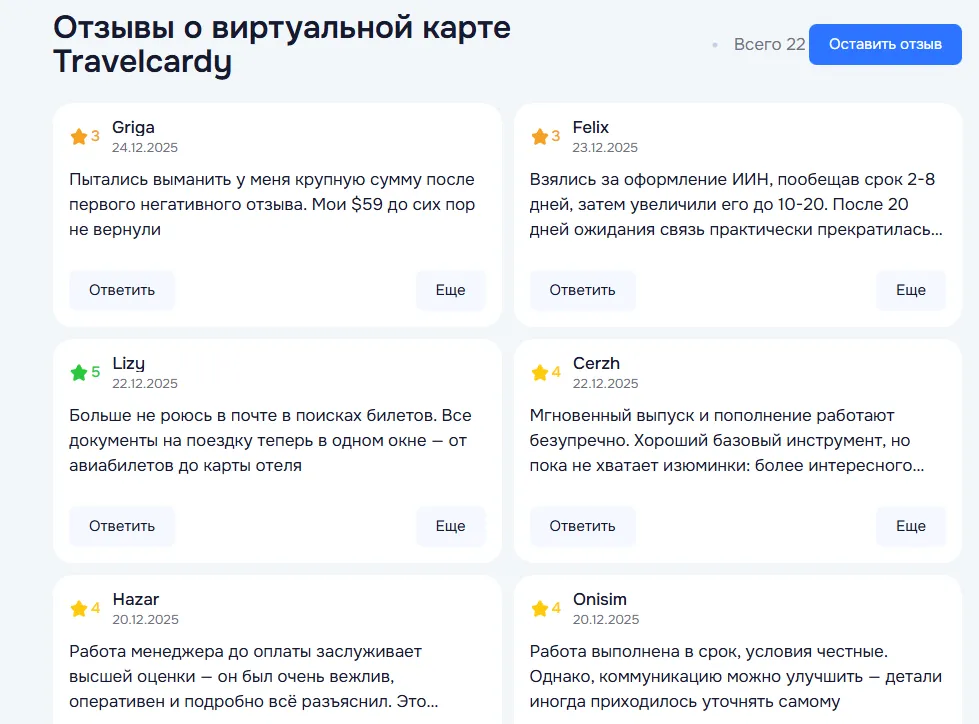The width and height of the screenshot is (979, 724).
Task: Reply to Griga's review with Ответить
Action: [x=122, y=290]
